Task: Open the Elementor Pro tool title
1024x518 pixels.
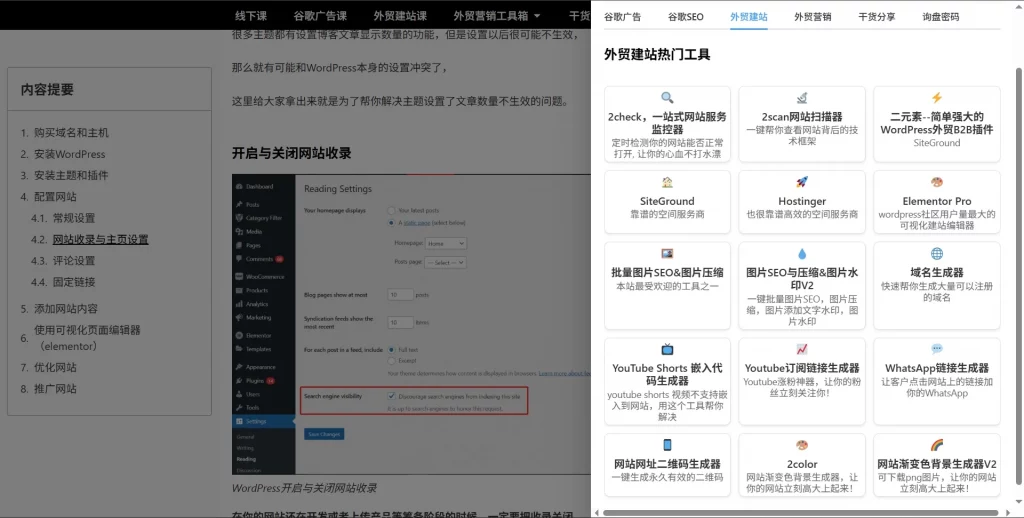Action: pyautogui.click(x=936, y=201)
